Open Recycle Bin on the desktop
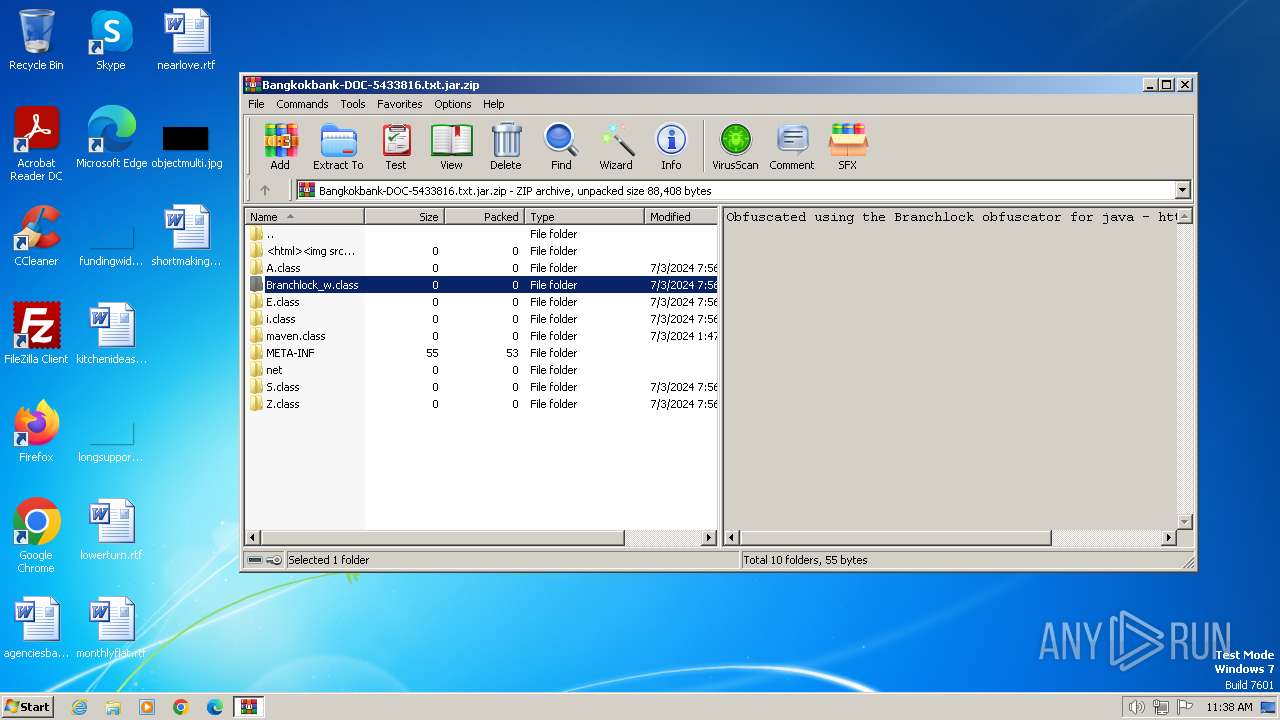This screenshot has height=720, width=1280. 36,40
